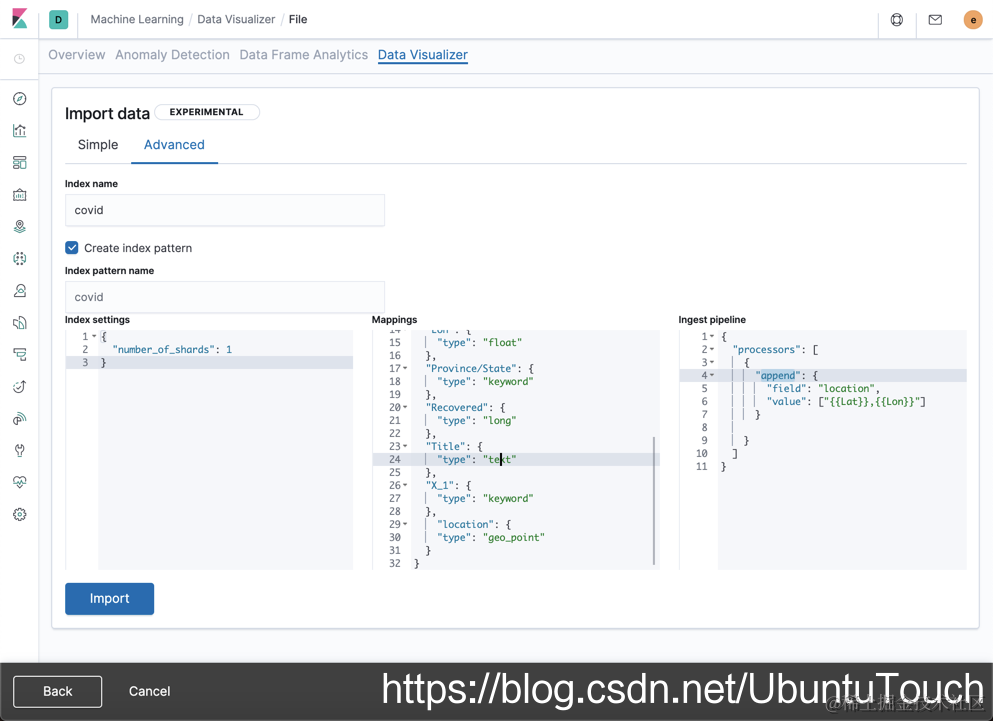Open Machine Learning sidebar icon

pyautogui.click(x=20, y=258)
